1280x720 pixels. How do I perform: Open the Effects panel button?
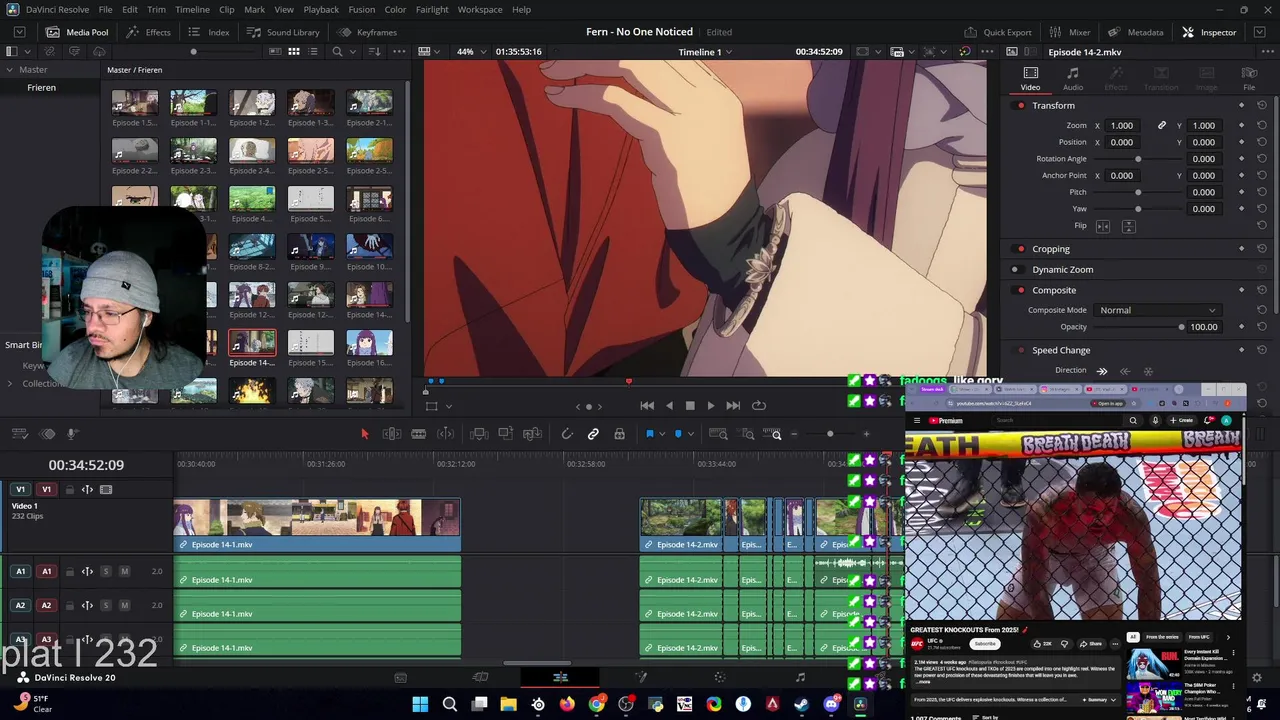(149, 32)
